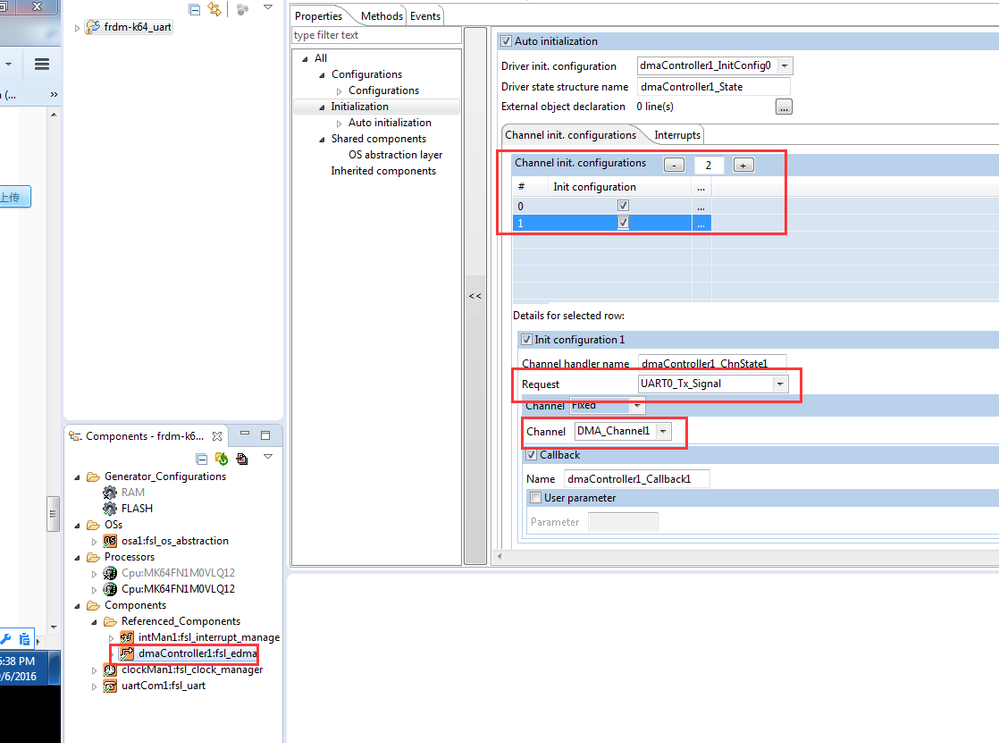Click link-with-editor icon in project panel
Screen dimensions: 999x743
pyautogui.click(x=215, y=10)
